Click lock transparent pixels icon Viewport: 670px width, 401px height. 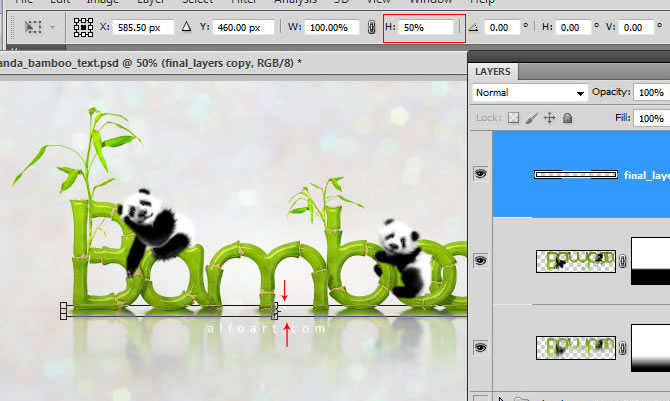click(x=513, y=118)
